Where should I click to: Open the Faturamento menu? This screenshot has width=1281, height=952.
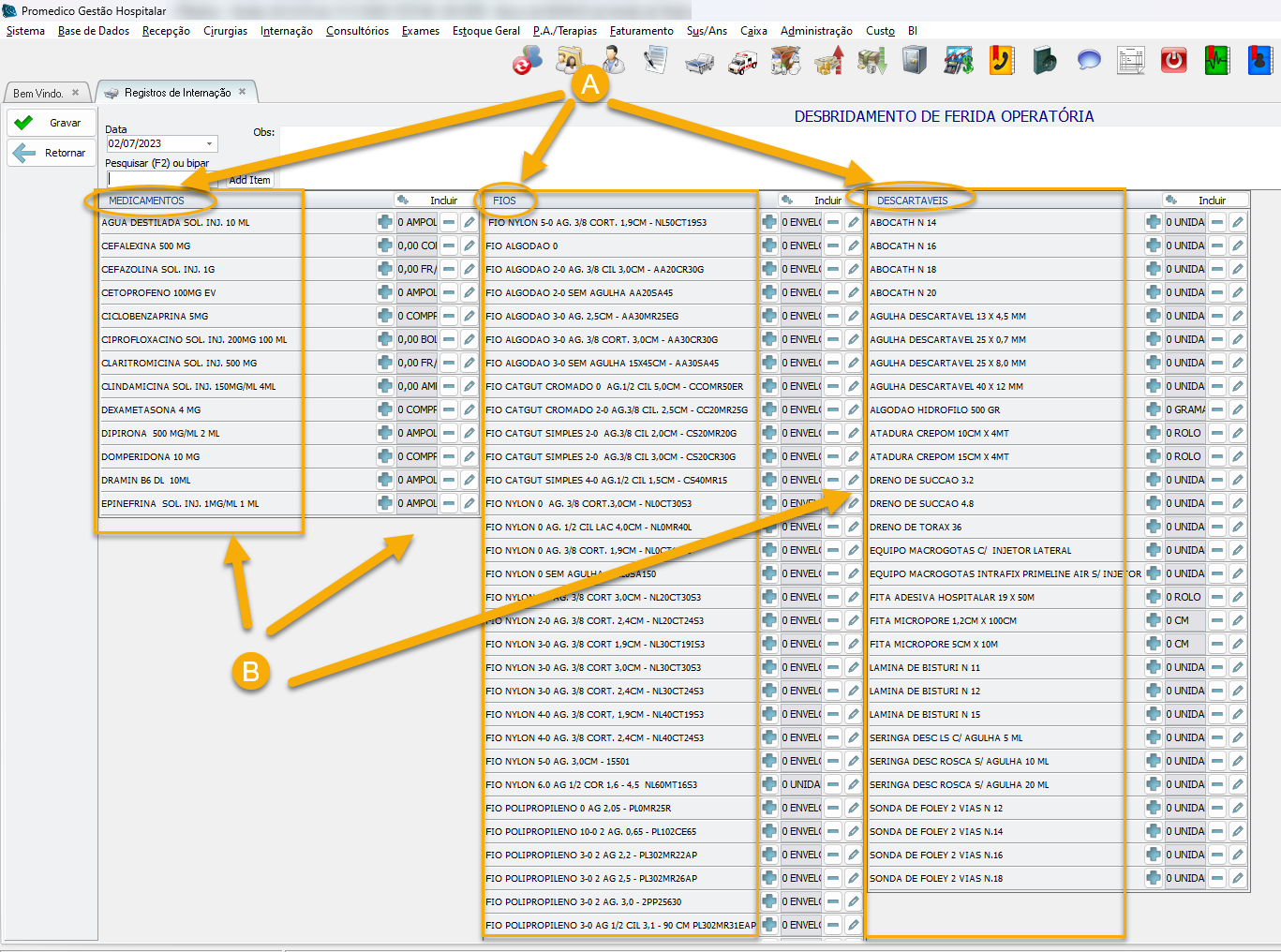pyautogui.click(x=641, y=31)
